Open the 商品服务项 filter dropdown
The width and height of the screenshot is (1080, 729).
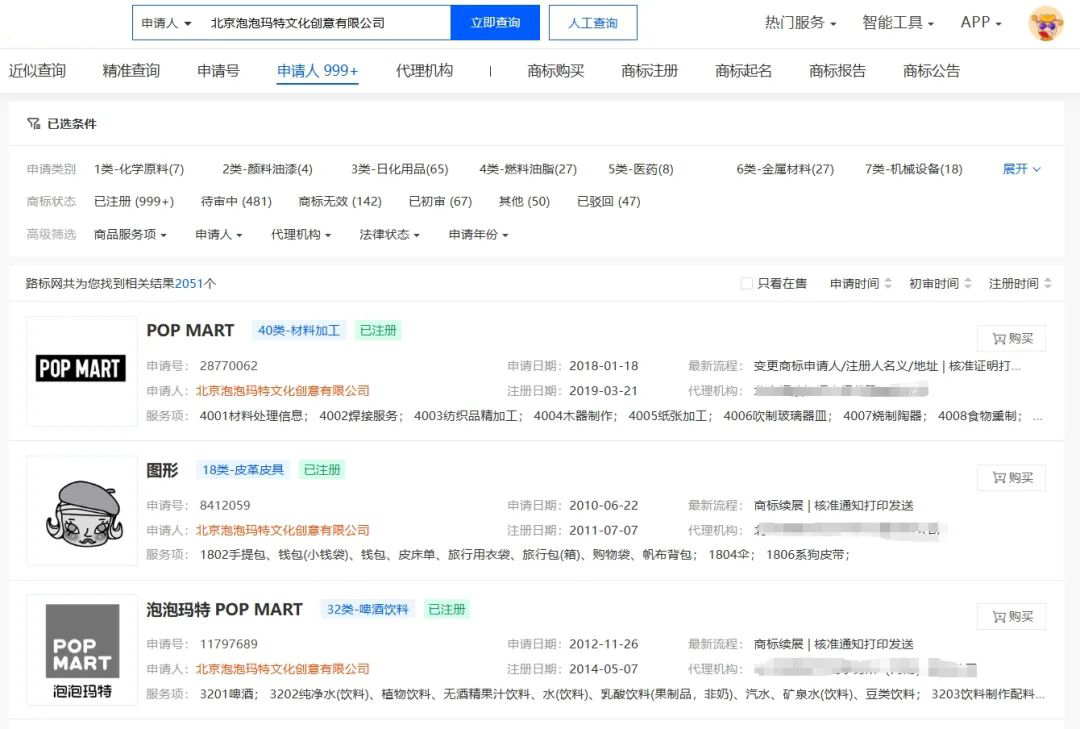coord(130,234)
